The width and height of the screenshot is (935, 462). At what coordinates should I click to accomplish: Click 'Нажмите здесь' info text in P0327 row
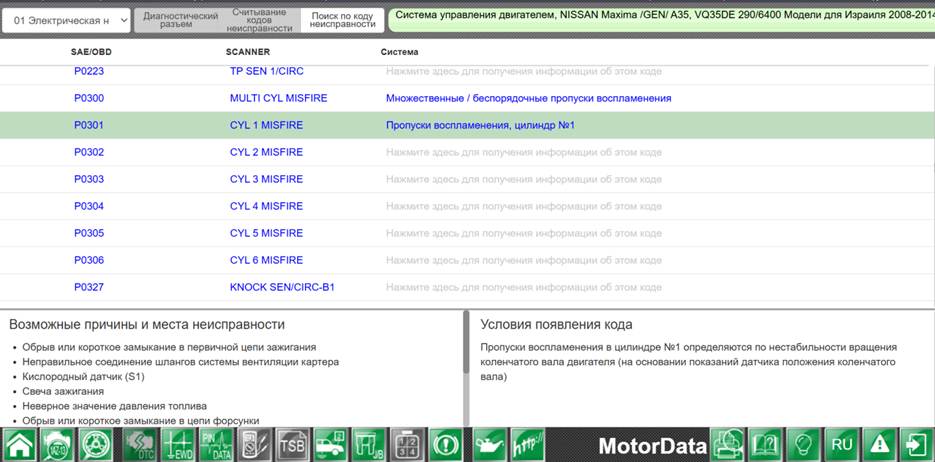(524, 287)
